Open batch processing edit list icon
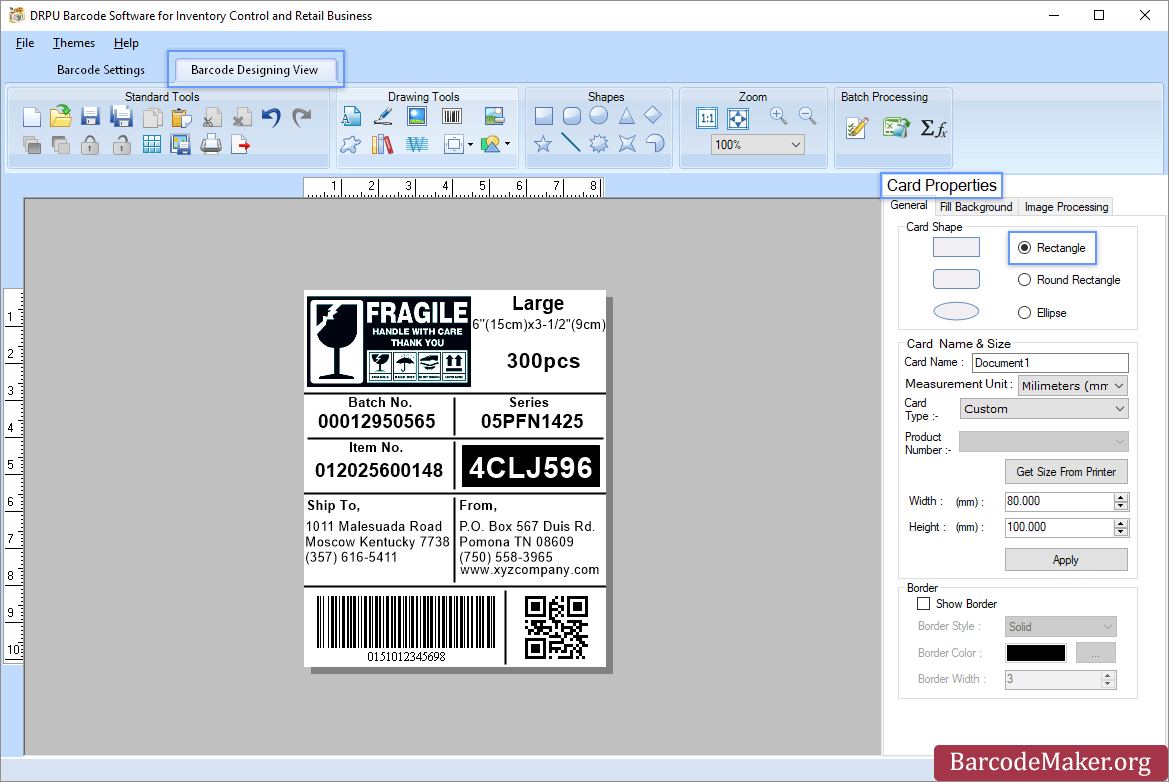This screenshot has height=782, width=1169. pos(857,128)
